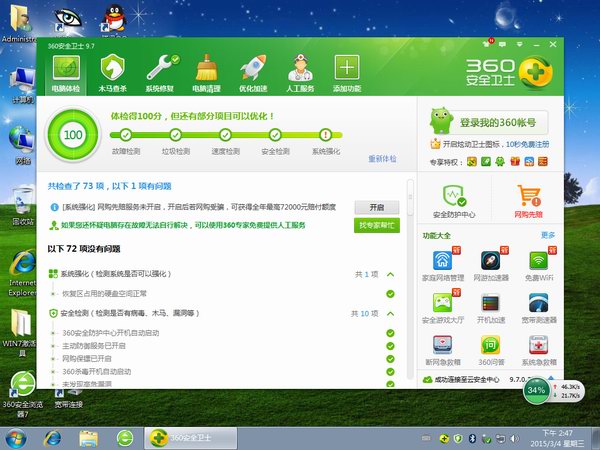Click 更多 link in 功能大全

(548, 235)
